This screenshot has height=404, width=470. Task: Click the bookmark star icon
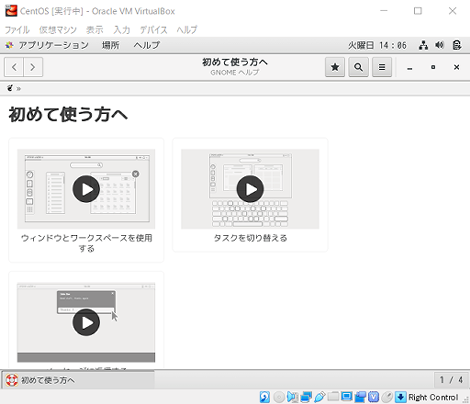tap(335, 67)
